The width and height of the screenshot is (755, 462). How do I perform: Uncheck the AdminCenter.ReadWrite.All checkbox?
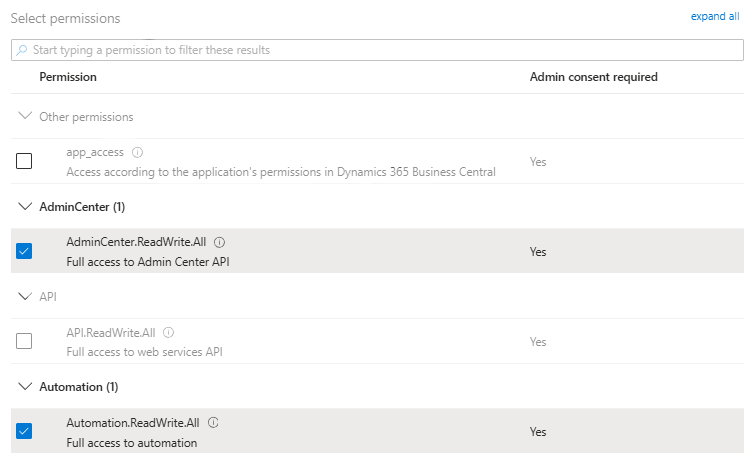(24, 251)
